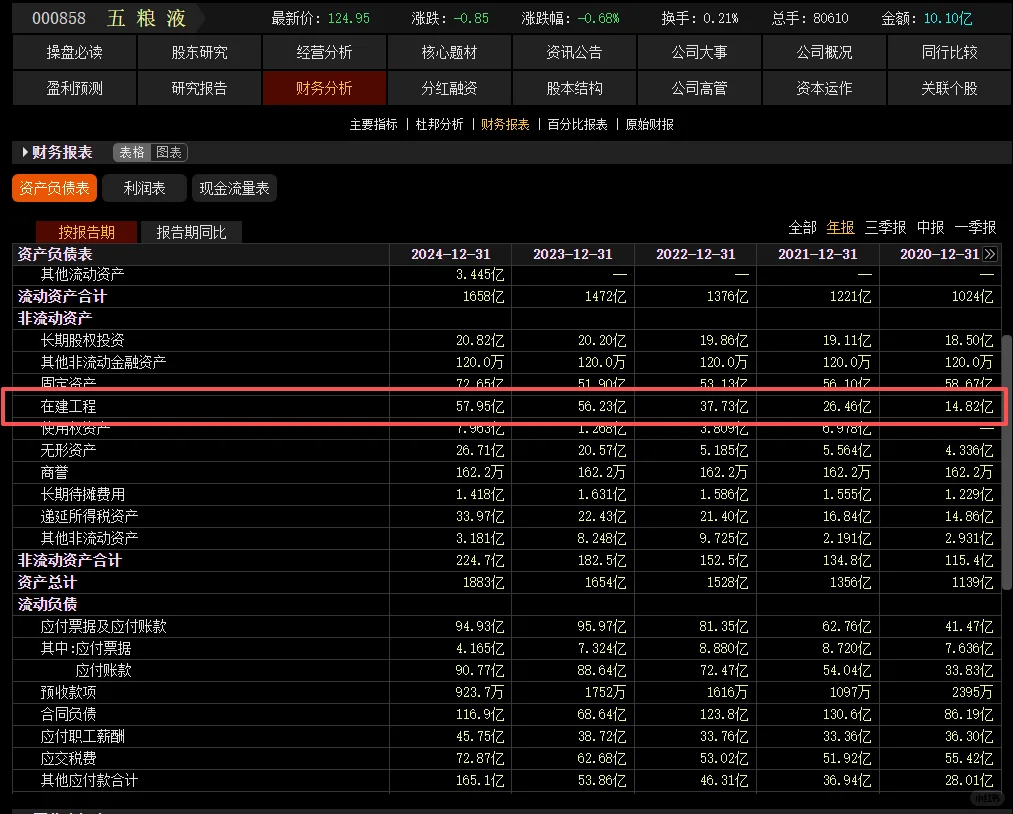The width and height of the screenshot is (1013, 814).
Task: Click the 1883亿 total assets value
Action: (483, 582)
